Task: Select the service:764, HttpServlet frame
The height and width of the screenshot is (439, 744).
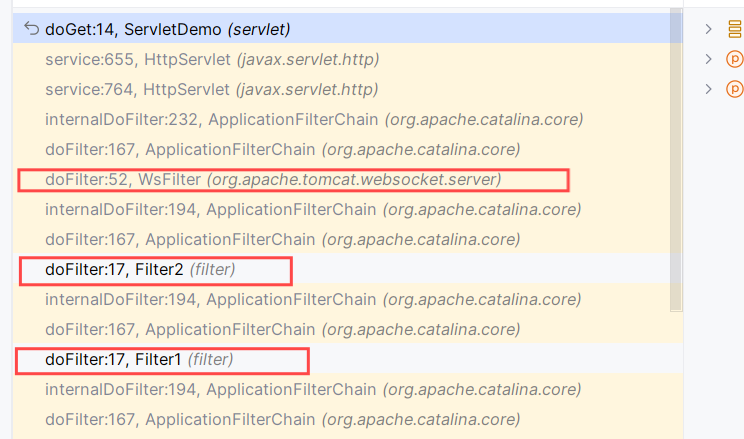Action: pyautogui.click(x=211, y=89)
